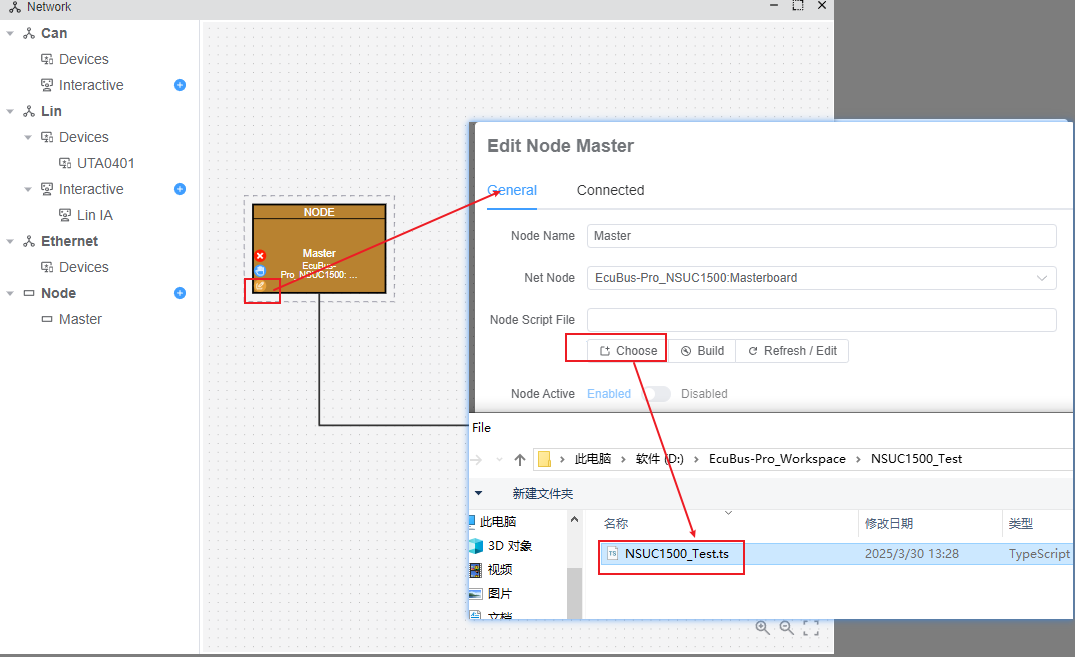1075x657 pixels.
Task: Click the Enabled label for Node Active
Action: (609, 394)
